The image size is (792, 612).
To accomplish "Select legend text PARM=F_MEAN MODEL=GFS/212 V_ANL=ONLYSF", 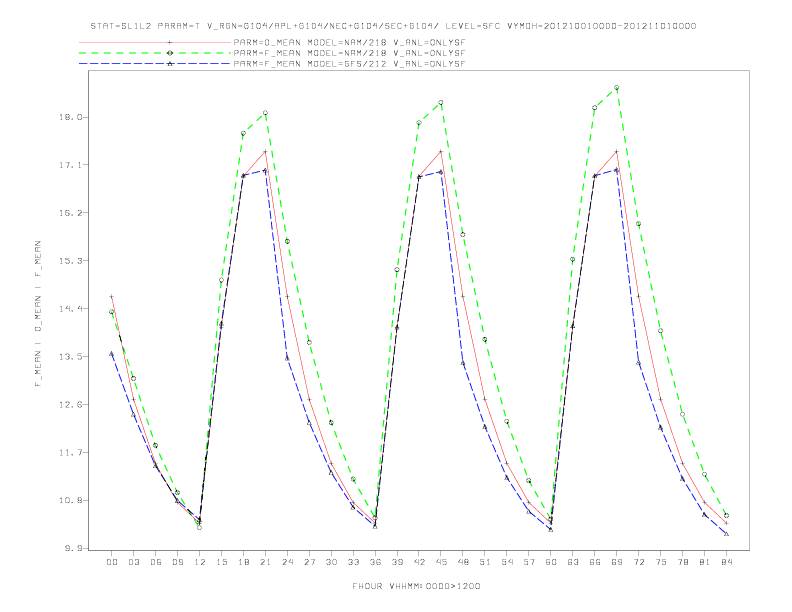I will pos(349,64).
